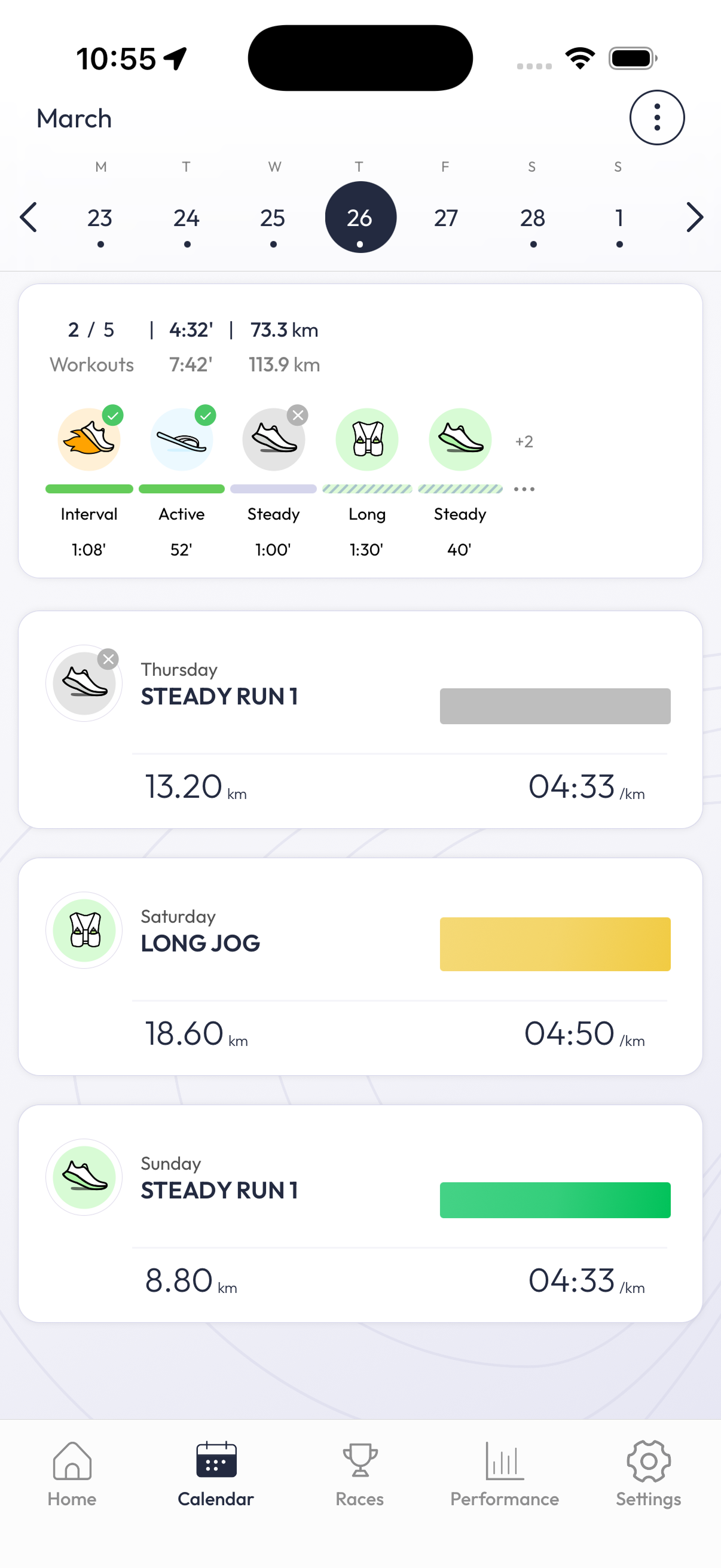
Task: Go to previous week with left chevron
Action: pos(28,217)
